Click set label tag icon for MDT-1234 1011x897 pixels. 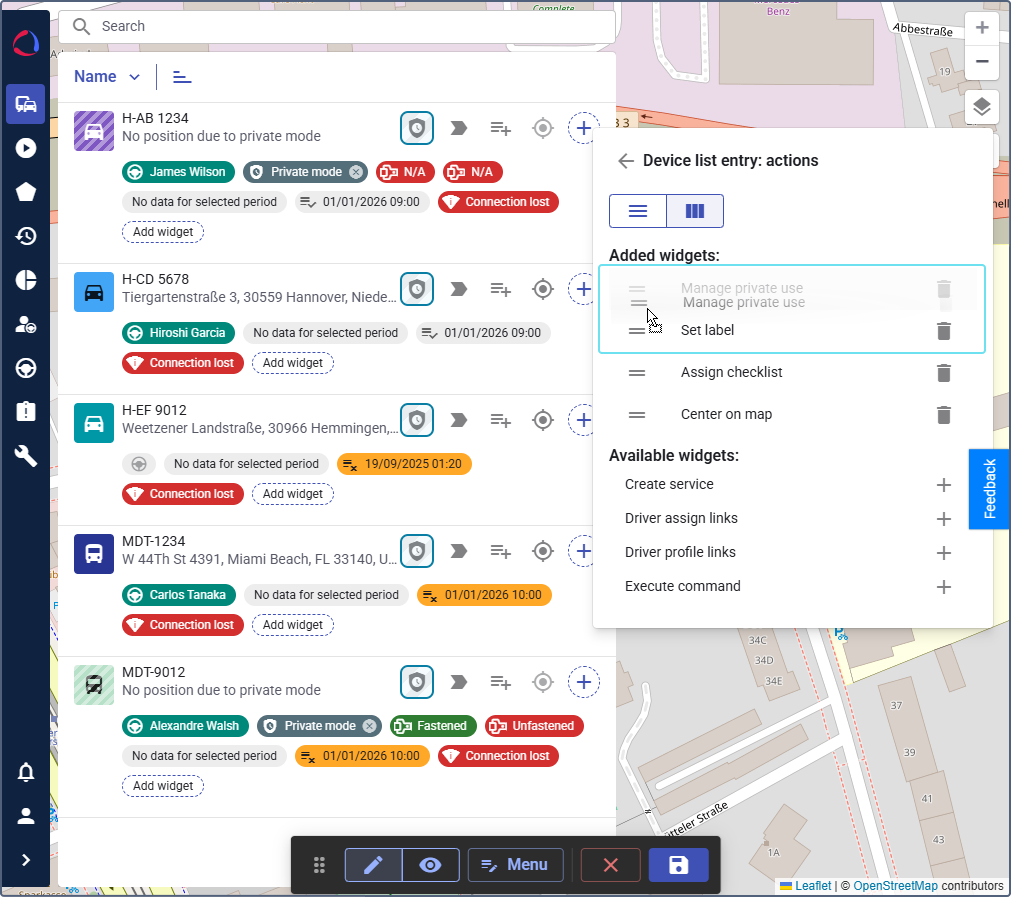(x=459, y=551)
